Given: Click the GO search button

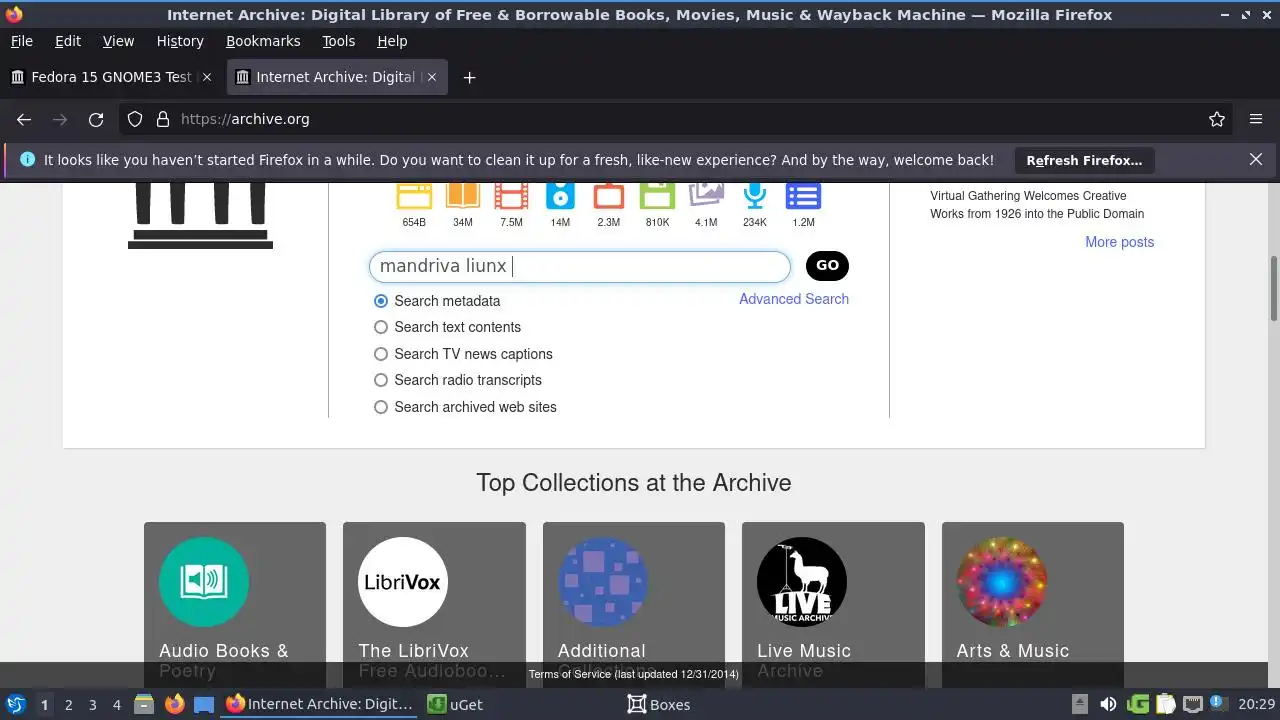Looking at the screenshot, I should [827, 265].
